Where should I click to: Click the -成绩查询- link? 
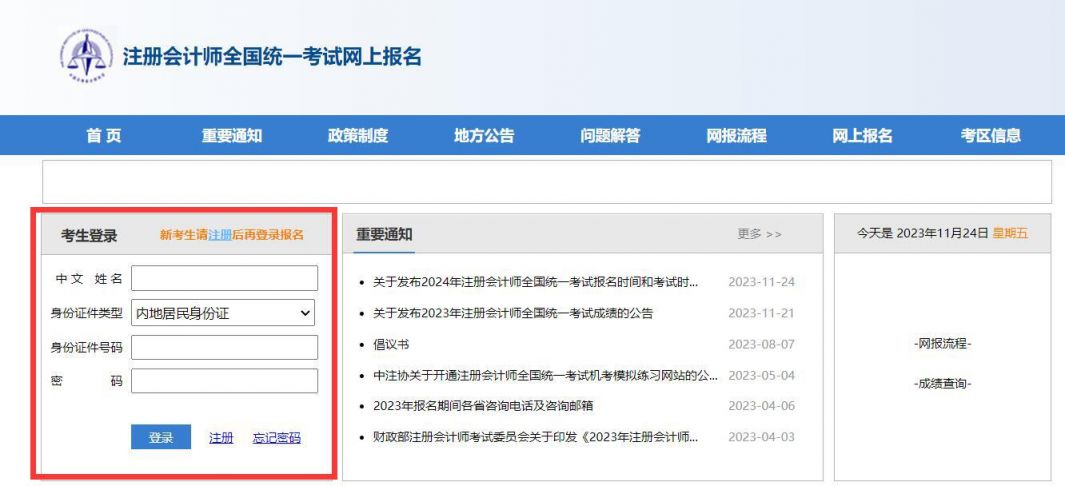[x=943, y=384]
